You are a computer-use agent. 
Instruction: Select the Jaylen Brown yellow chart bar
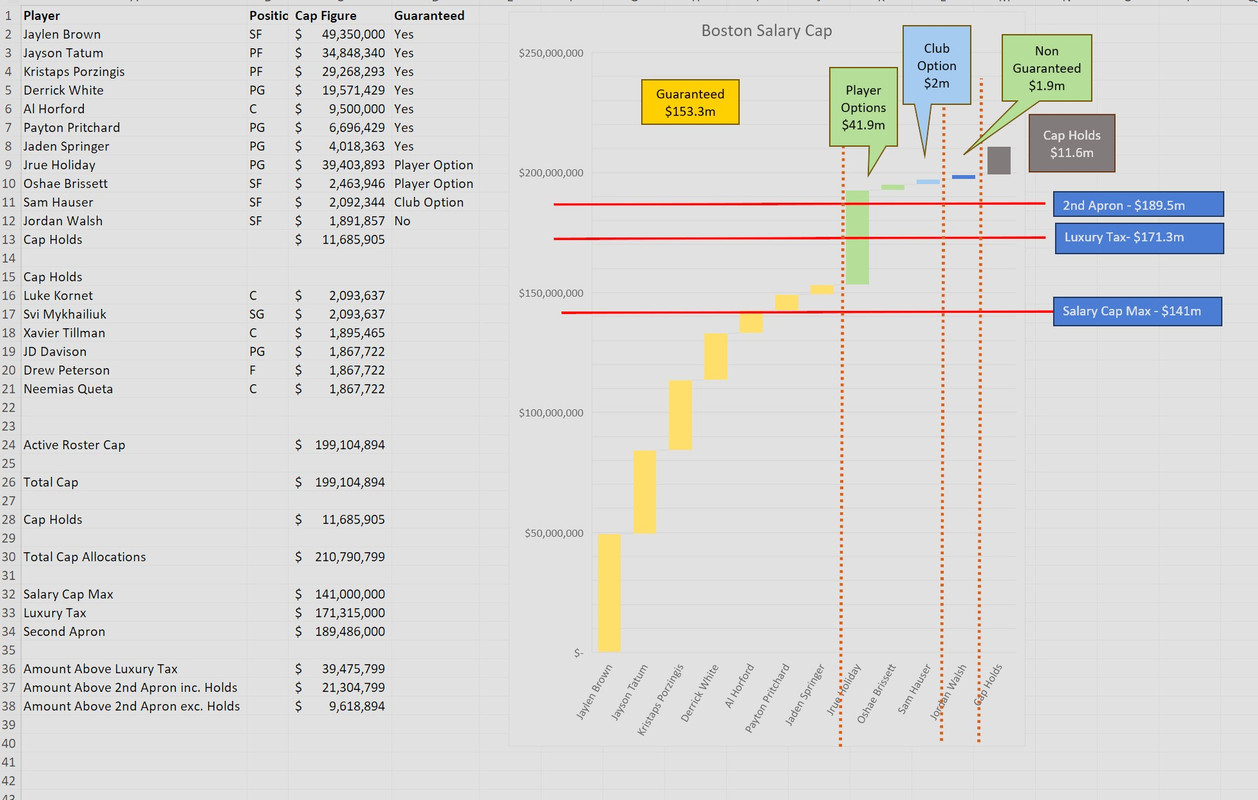tap(609, 593)
